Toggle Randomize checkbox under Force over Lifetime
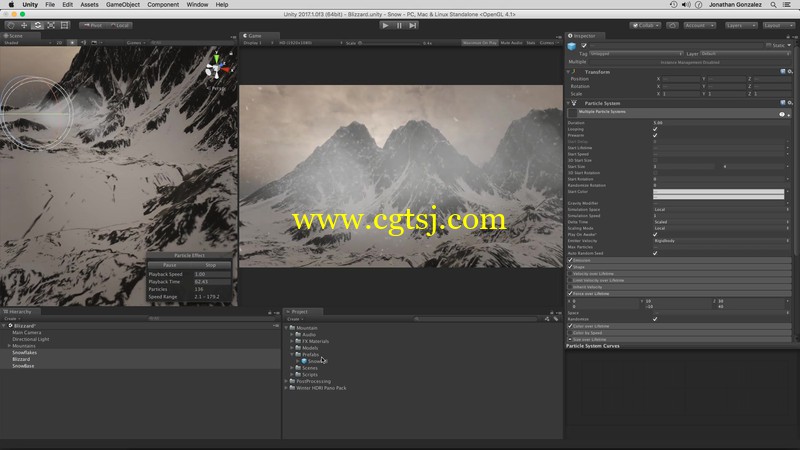 tap(655, 319)
